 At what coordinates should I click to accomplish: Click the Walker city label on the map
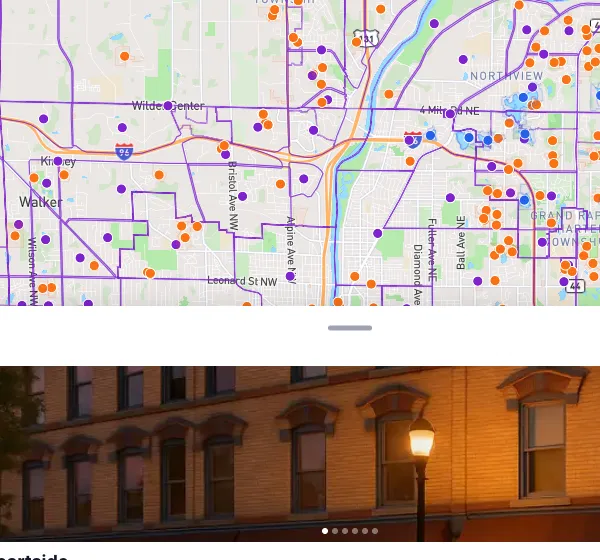pos(41,202)
